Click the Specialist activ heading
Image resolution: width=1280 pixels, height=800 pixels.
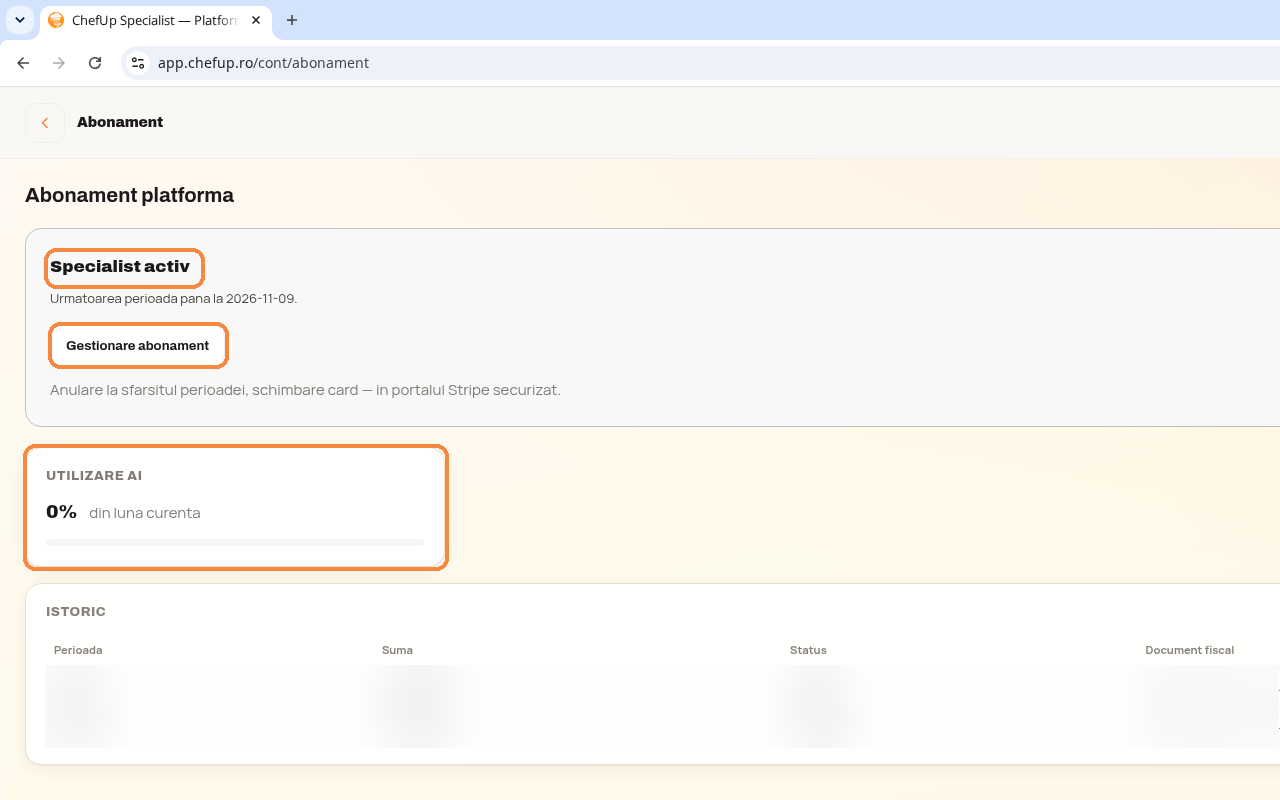(120, 267)
